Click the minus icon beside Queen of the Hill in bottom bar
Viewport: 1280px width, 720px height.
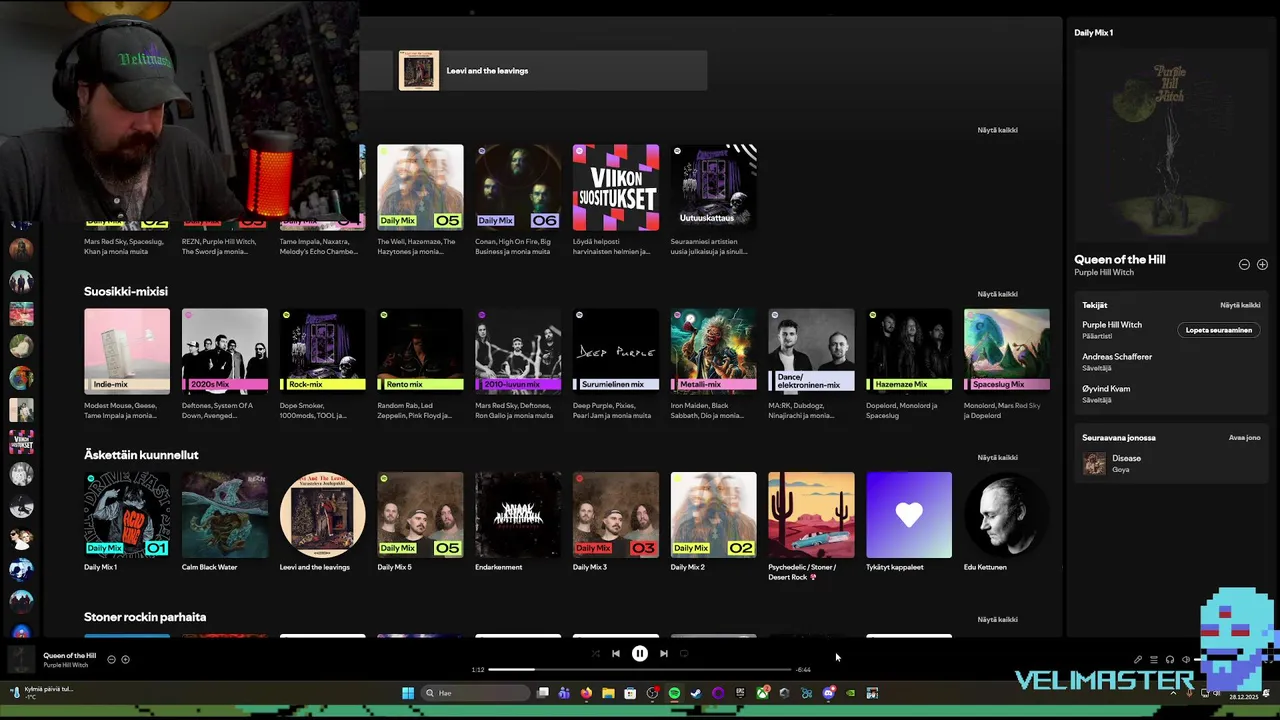pyautogui.click(x=111, y=660)
